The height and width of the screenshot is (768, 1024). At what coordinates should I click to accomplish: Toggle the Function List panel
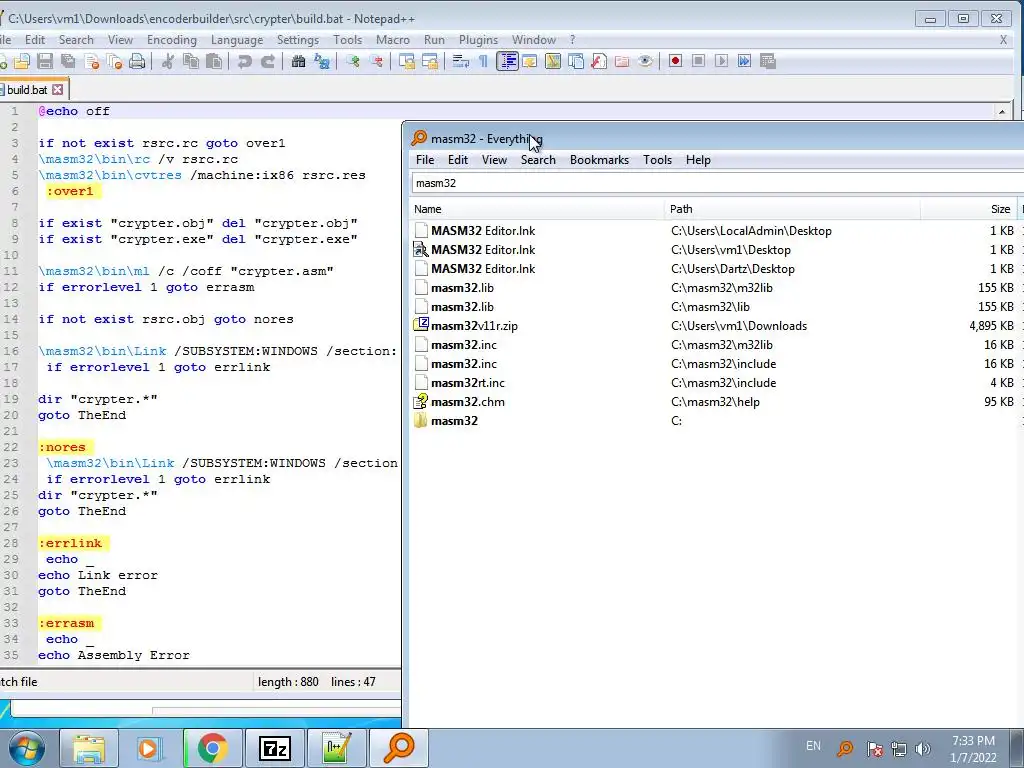[599, 61]
